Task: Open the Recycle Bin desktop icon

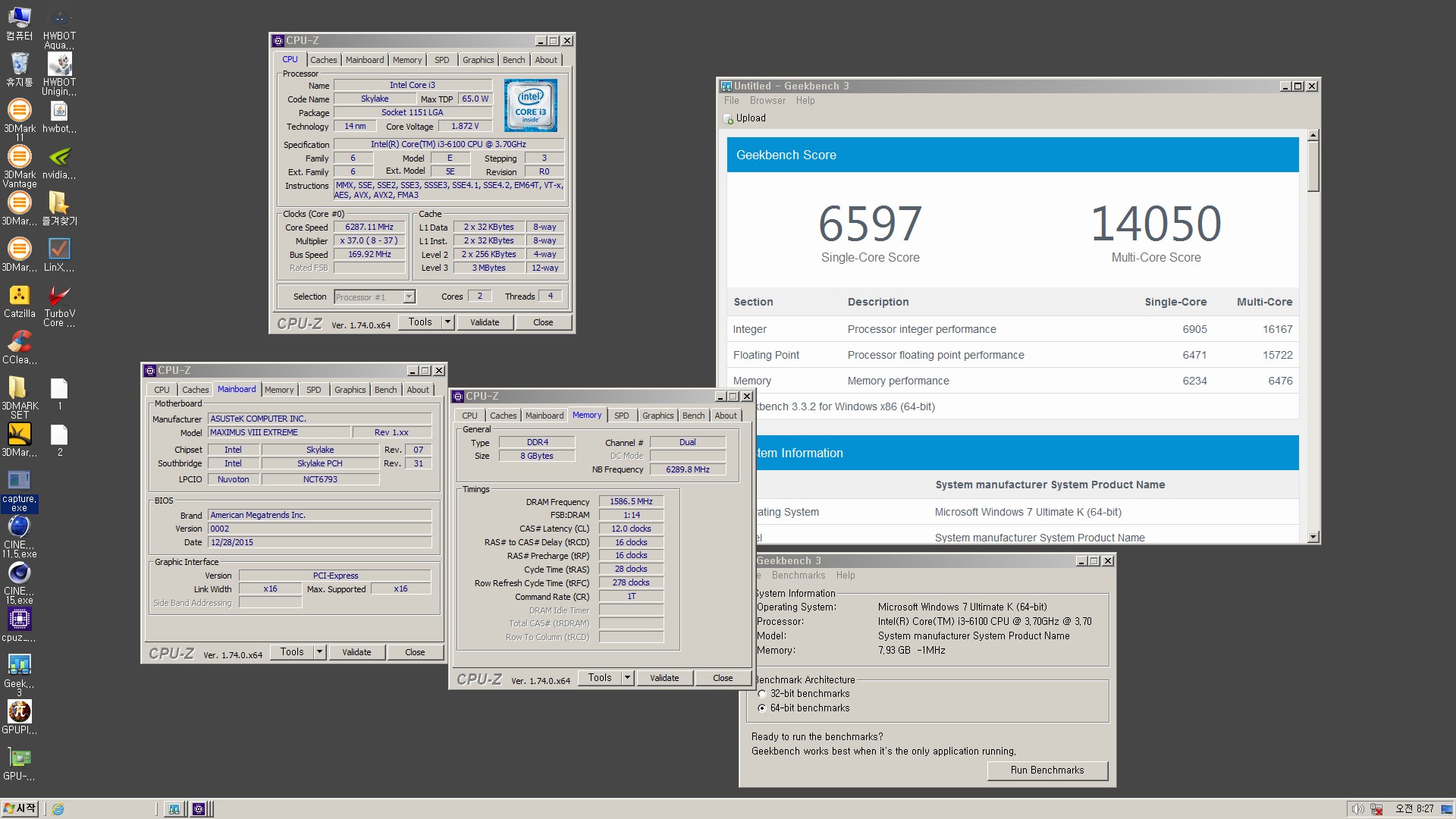Action: click(x=19, y=70)
